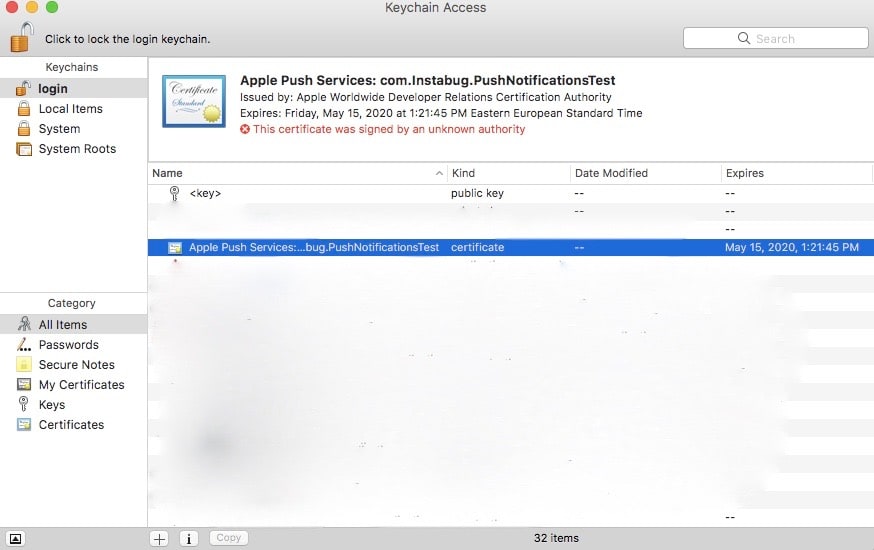Screen dimensions: 874x550
Task: Click the login keychain unlocked padlock icon
Action: (23, 88)
